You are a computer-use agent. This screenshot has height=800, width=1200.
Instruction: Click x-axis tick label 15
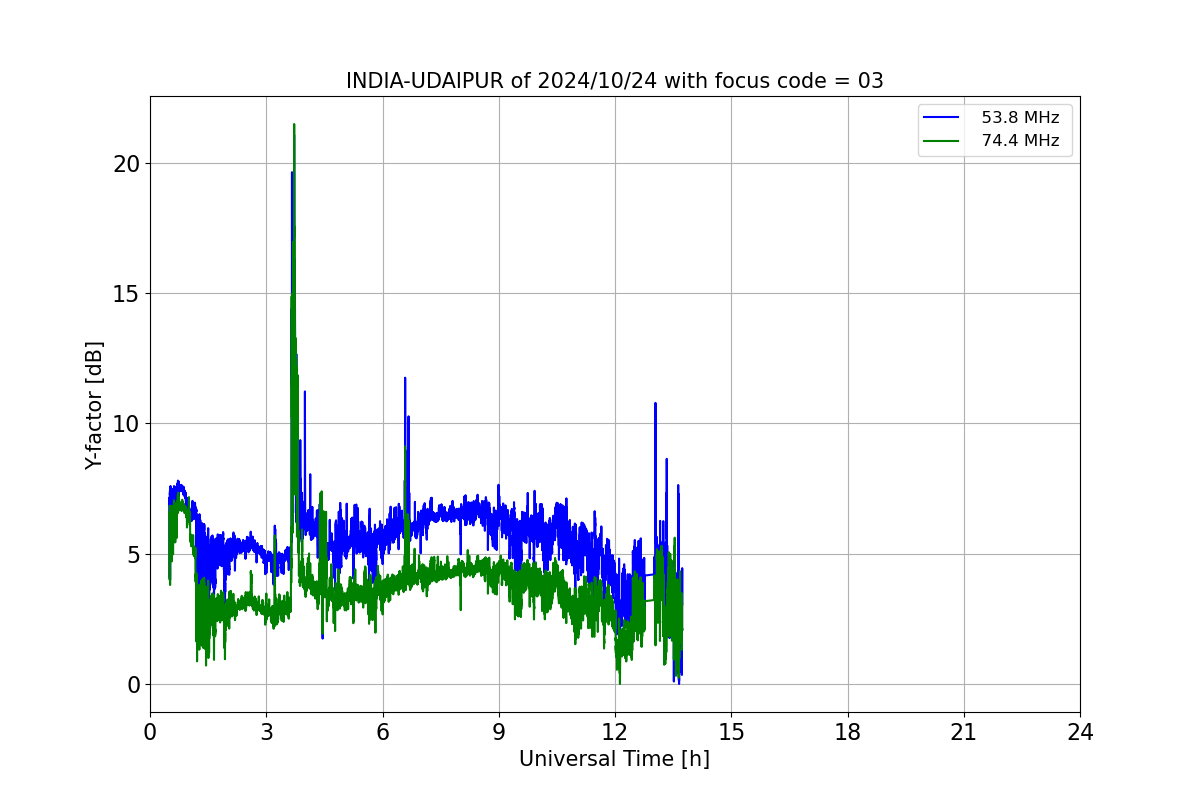[x=731, y=732]
